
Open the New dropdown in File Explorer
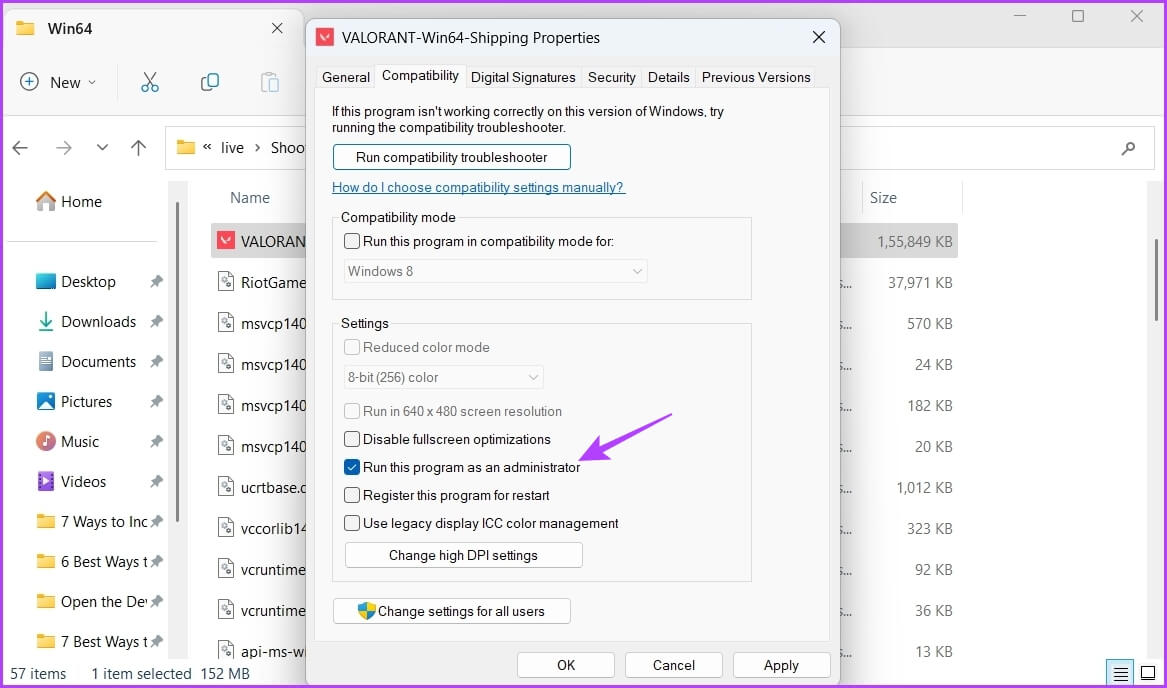point(59,82)
